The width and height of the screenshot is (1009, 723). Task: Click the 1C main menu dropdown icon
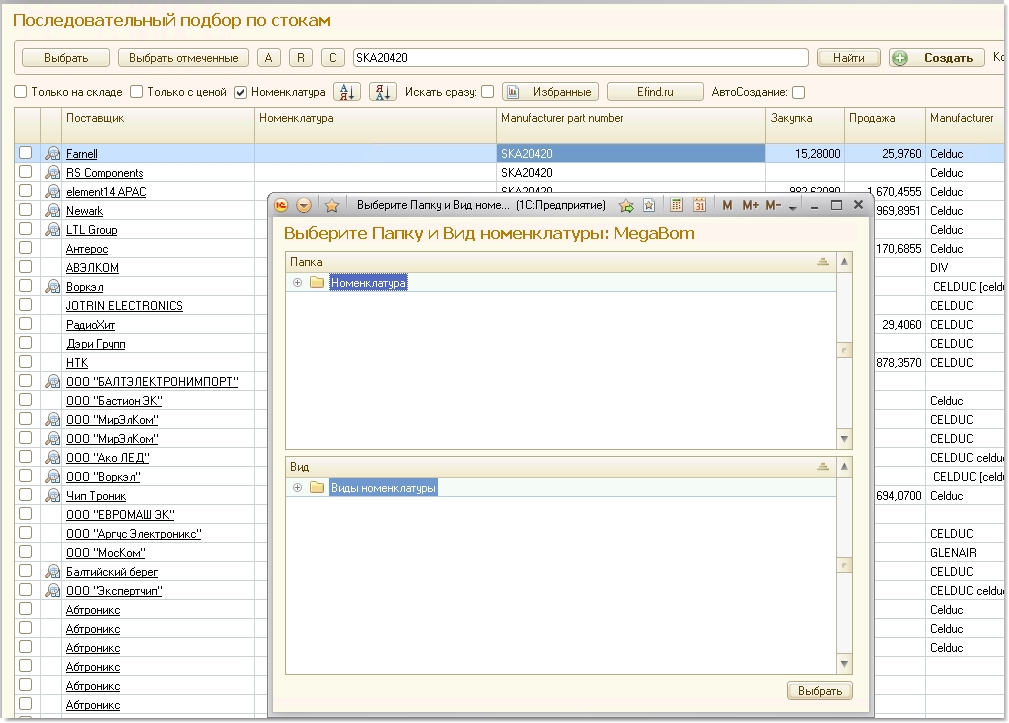(x=304, y=205)
